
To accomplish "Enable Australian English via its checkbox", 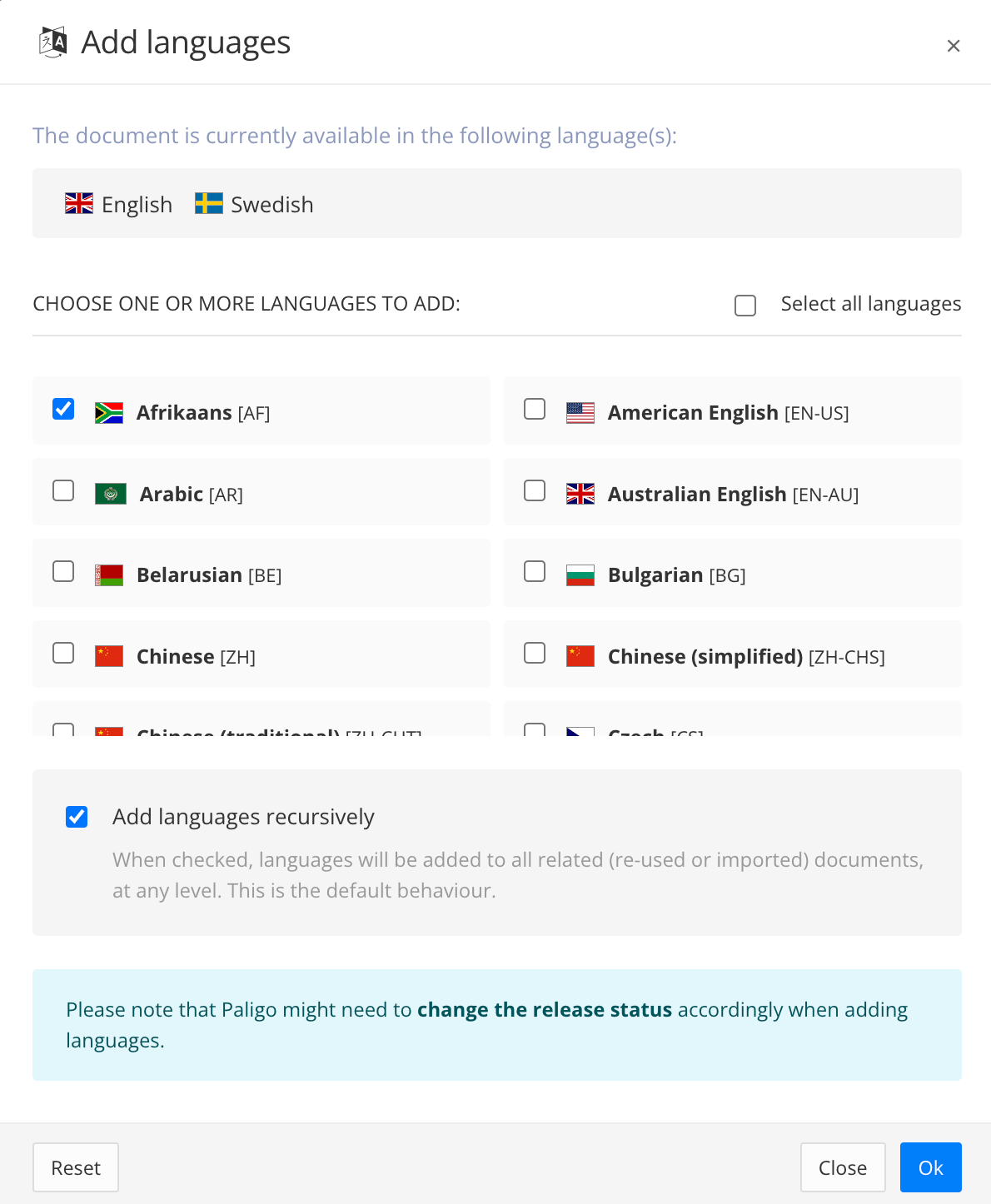I will pyautogui.click(x=534, y=490).
